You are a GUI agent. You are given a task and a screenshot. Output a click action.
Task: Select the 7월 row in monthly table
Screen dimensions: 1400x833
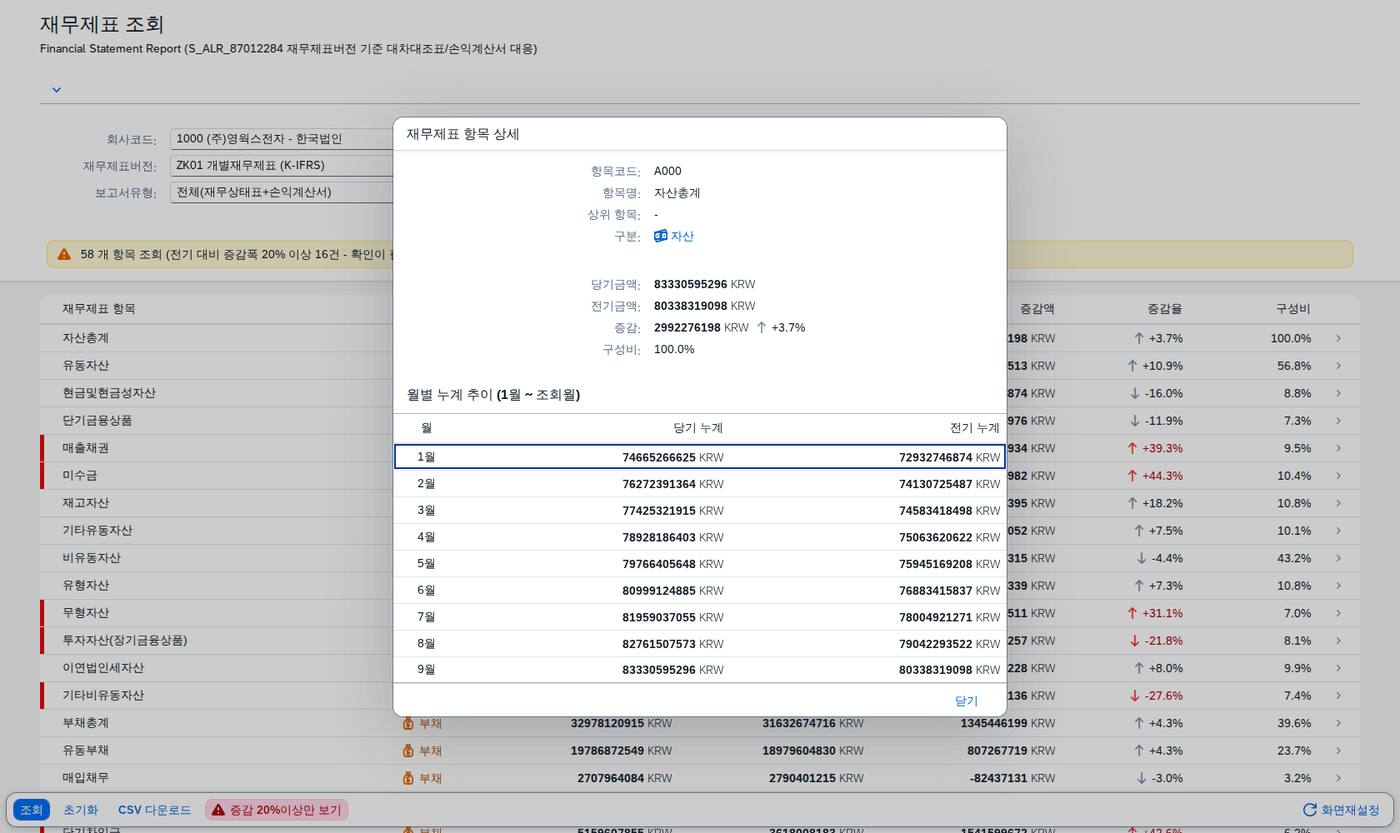[x=700, y=617]
